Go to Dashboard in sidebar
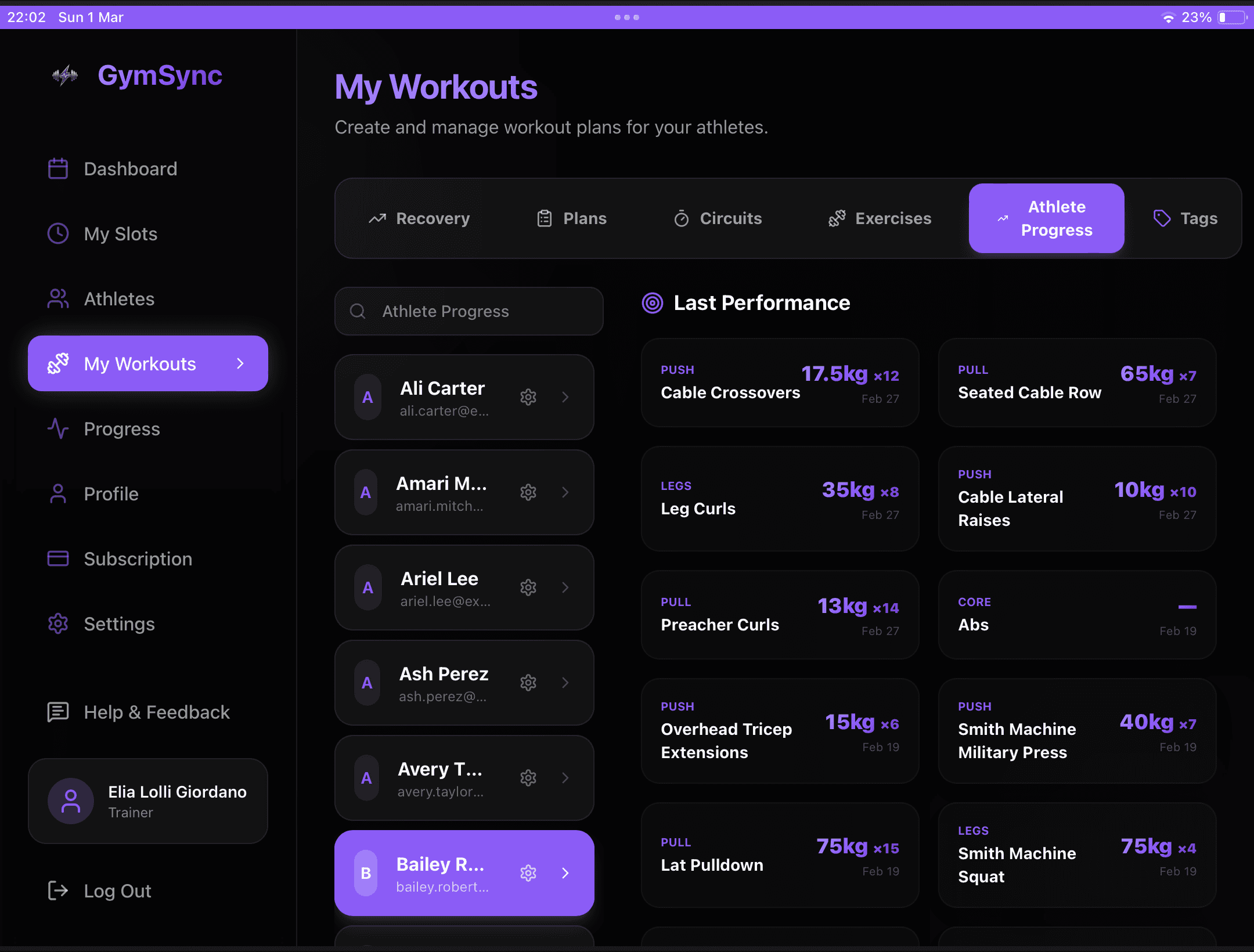 pyautogui.click(x=130, y=169)
